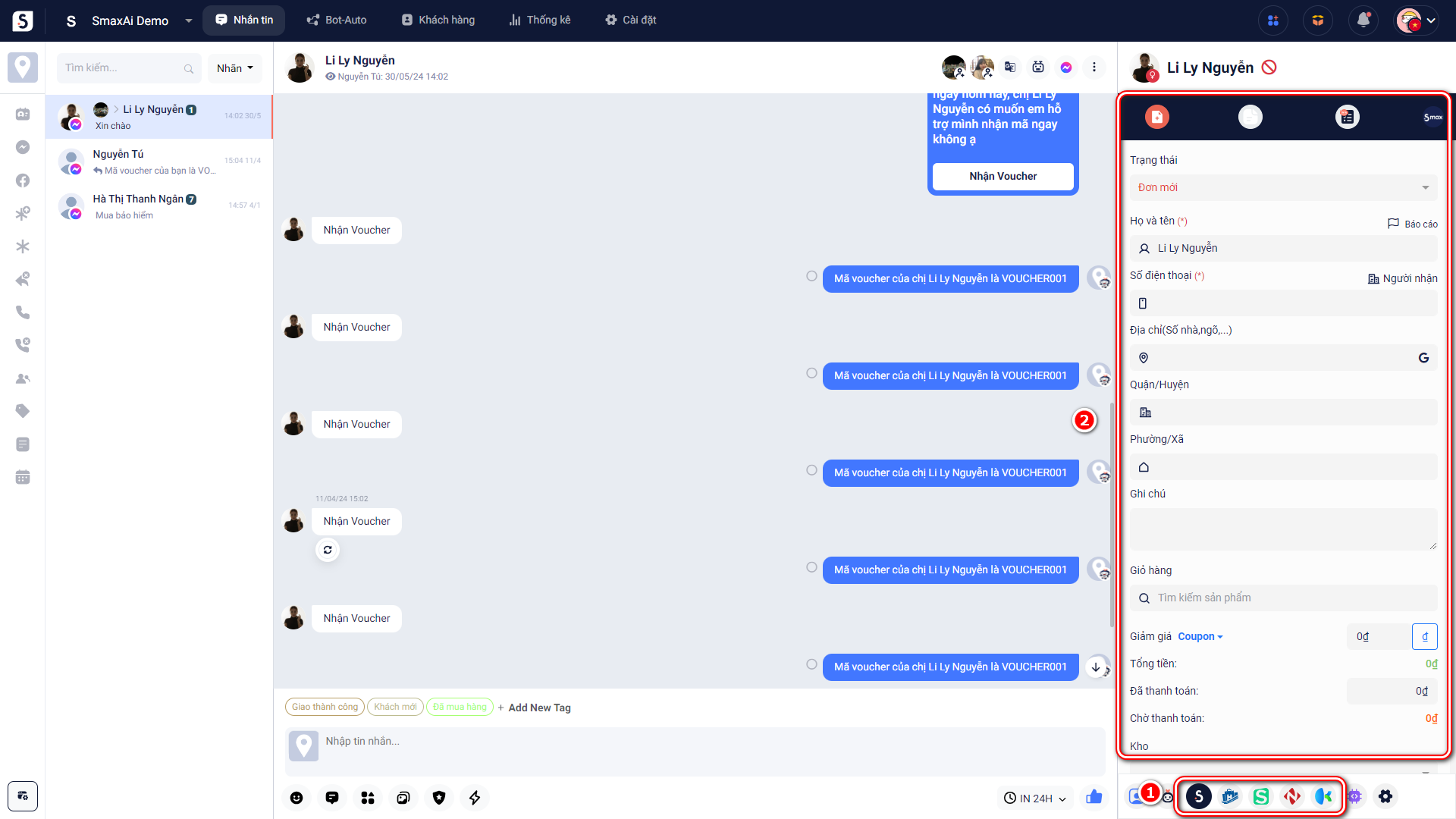Click the notification bell icon

pyautogui.click(x=1363, y=20)
